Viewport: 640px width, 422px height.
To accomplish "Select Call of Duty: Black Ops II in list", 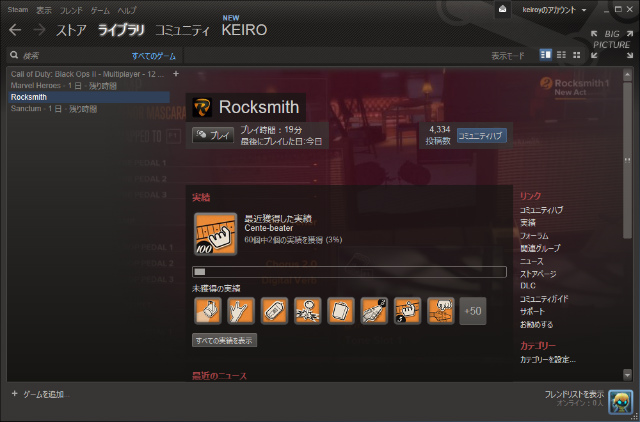I will pos(87,74).
